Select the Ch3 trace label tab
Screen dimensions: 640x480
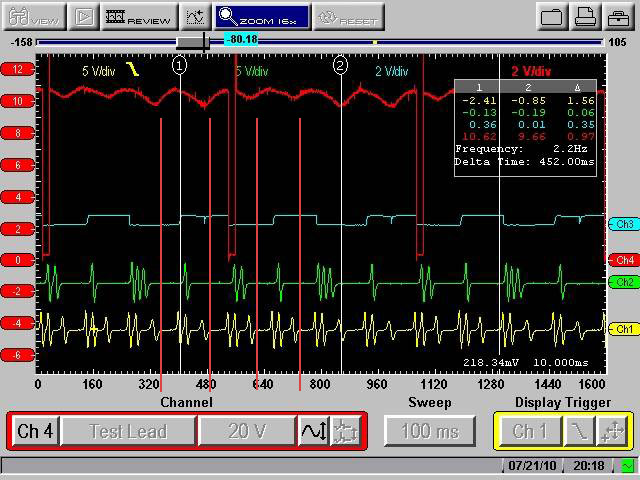pos(624,224)
